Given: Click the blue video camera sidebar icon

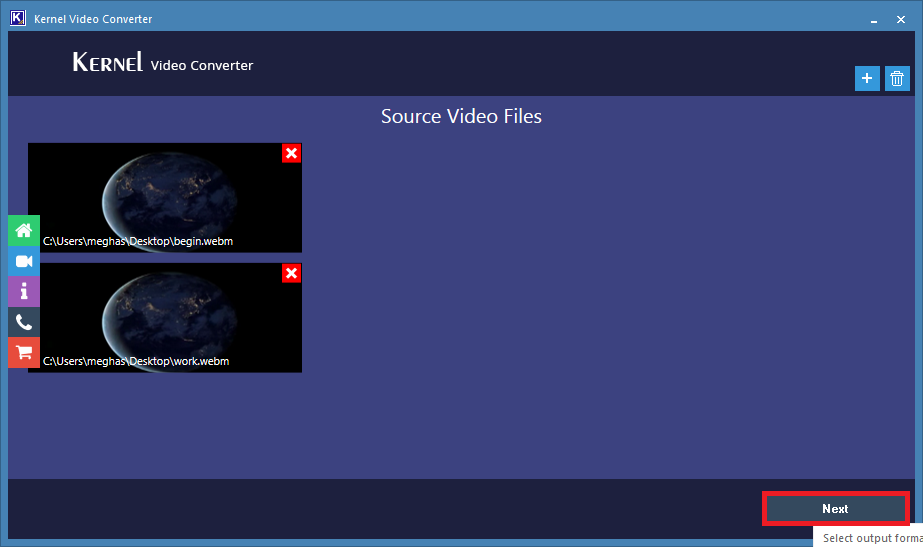Looking at the screenshot, I should 24,261.
